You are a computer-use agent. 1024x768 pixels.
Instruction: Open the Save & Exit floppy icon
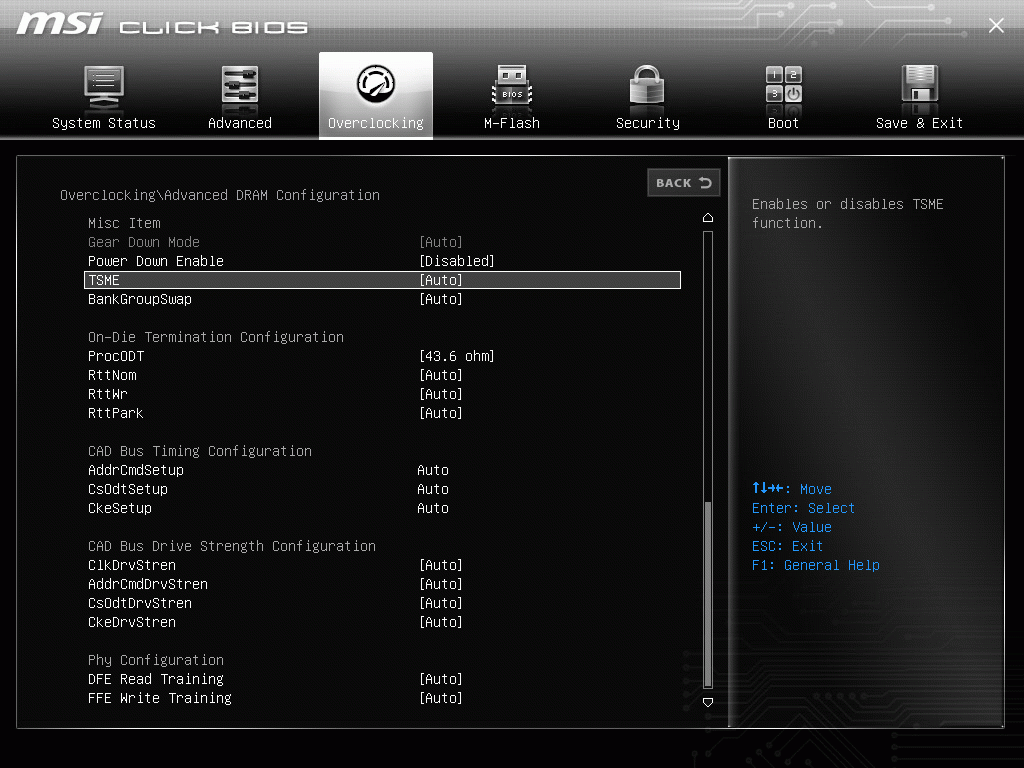pos(920,85)
